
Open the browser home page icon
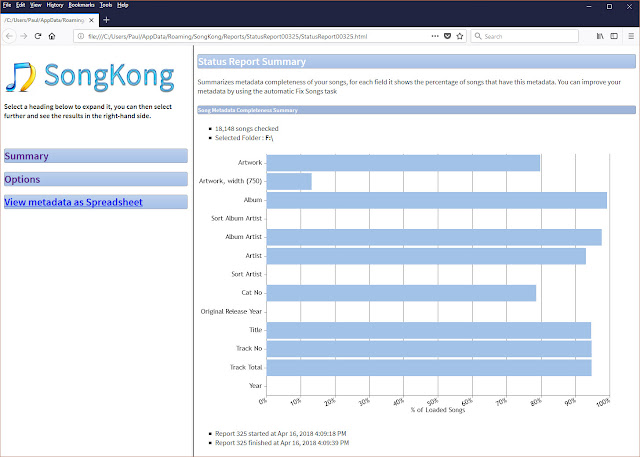point(52,36)
